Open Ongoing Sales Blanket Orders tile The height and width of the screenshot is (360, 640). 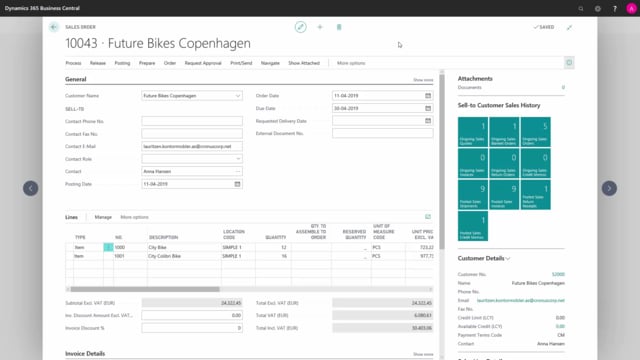tap(504, 132)
